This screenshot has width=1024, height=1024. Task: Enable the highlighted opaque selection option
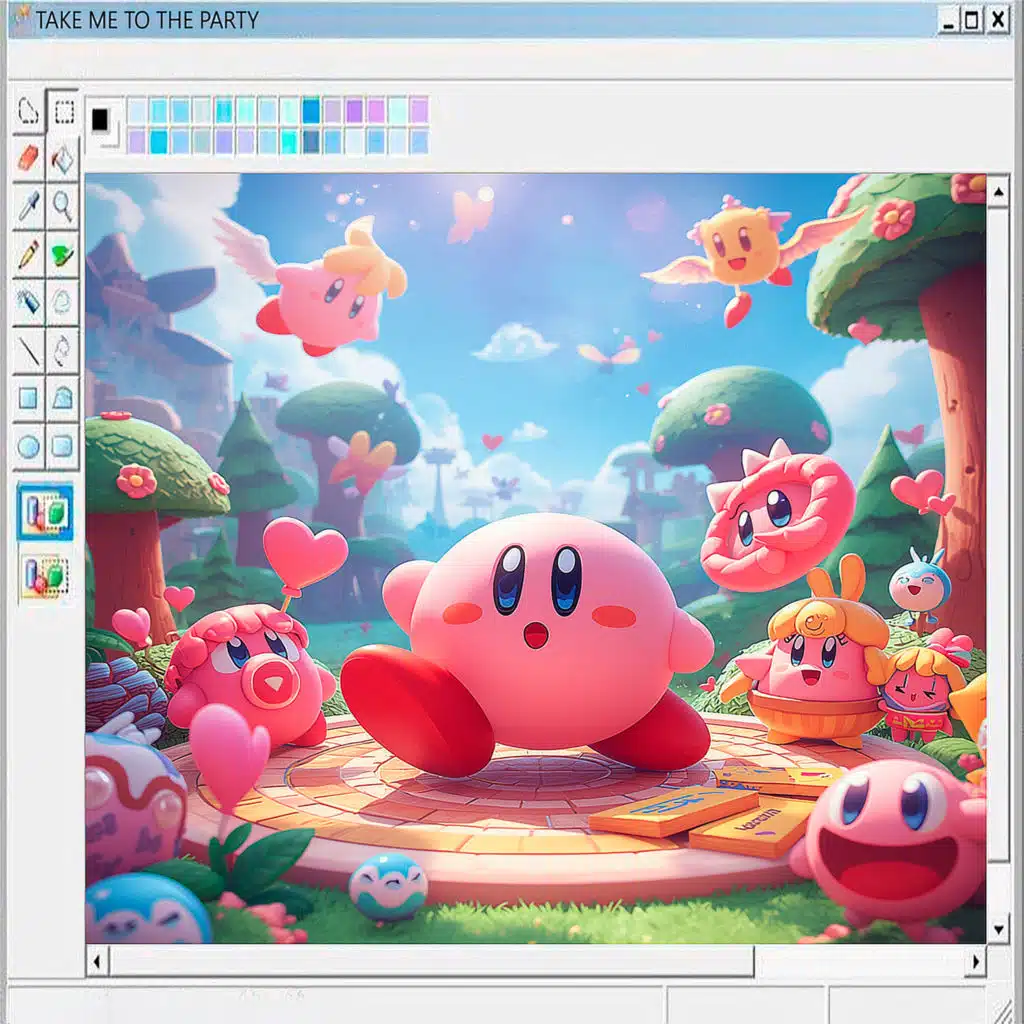(x=46, y=512)
